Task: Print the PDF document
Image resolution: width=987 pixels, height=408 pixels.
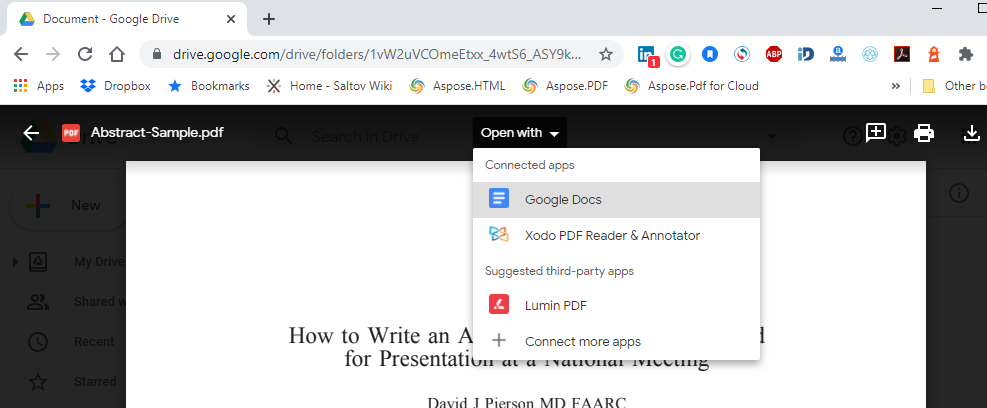Action: coord(923,133)
